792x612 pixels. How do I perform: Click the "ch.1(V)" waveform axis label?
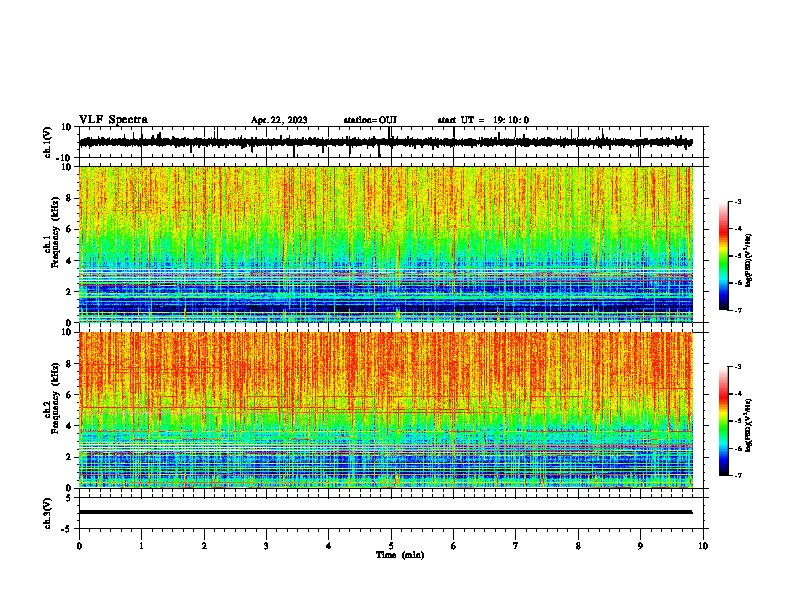47,142
